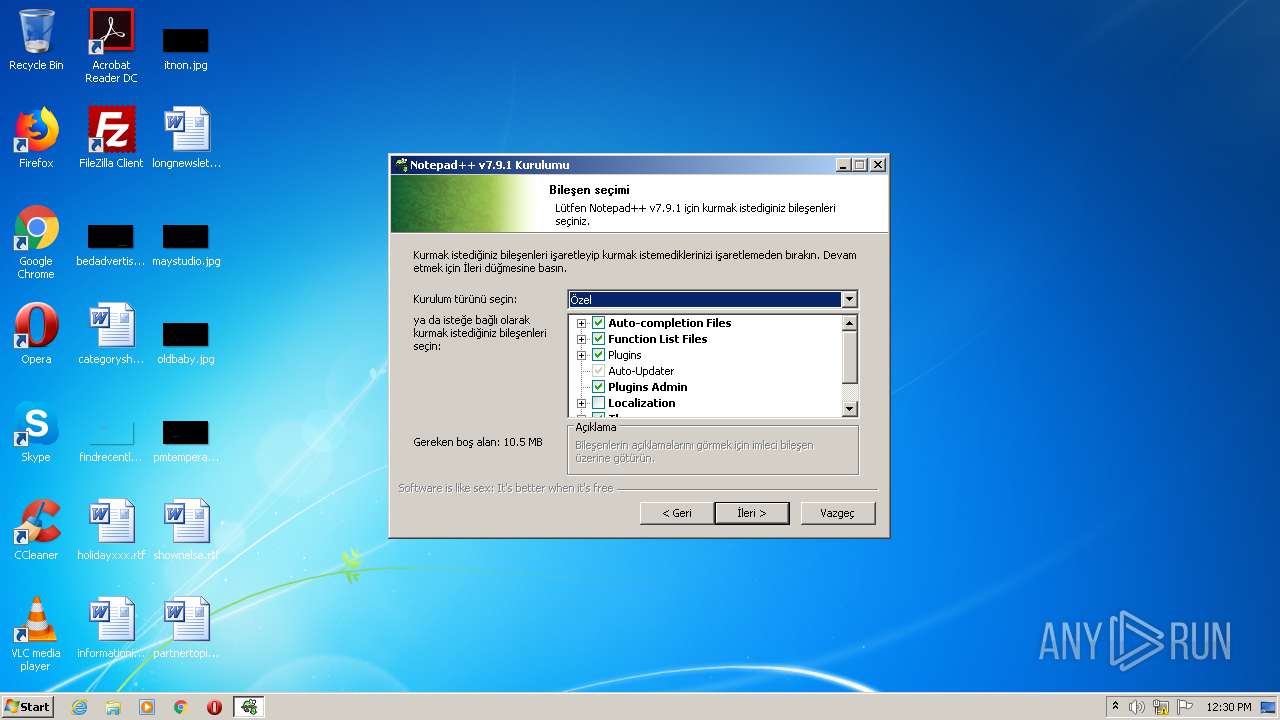Select the categorysh... Word document
This screenshot has height=720, width=1280.
(111, 334)
